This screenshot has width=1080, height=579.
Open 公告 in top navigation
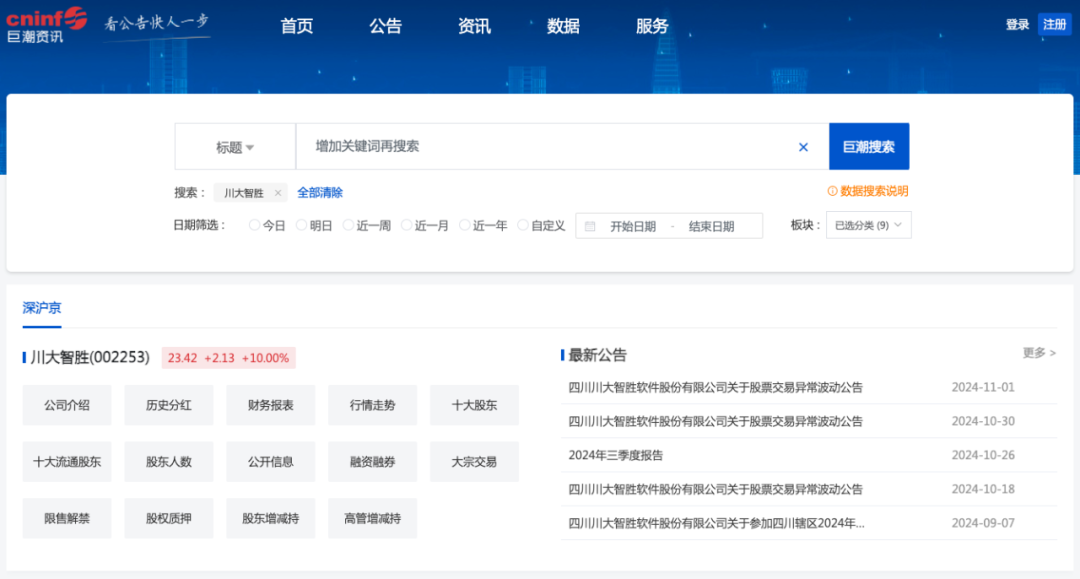point(386,26)
